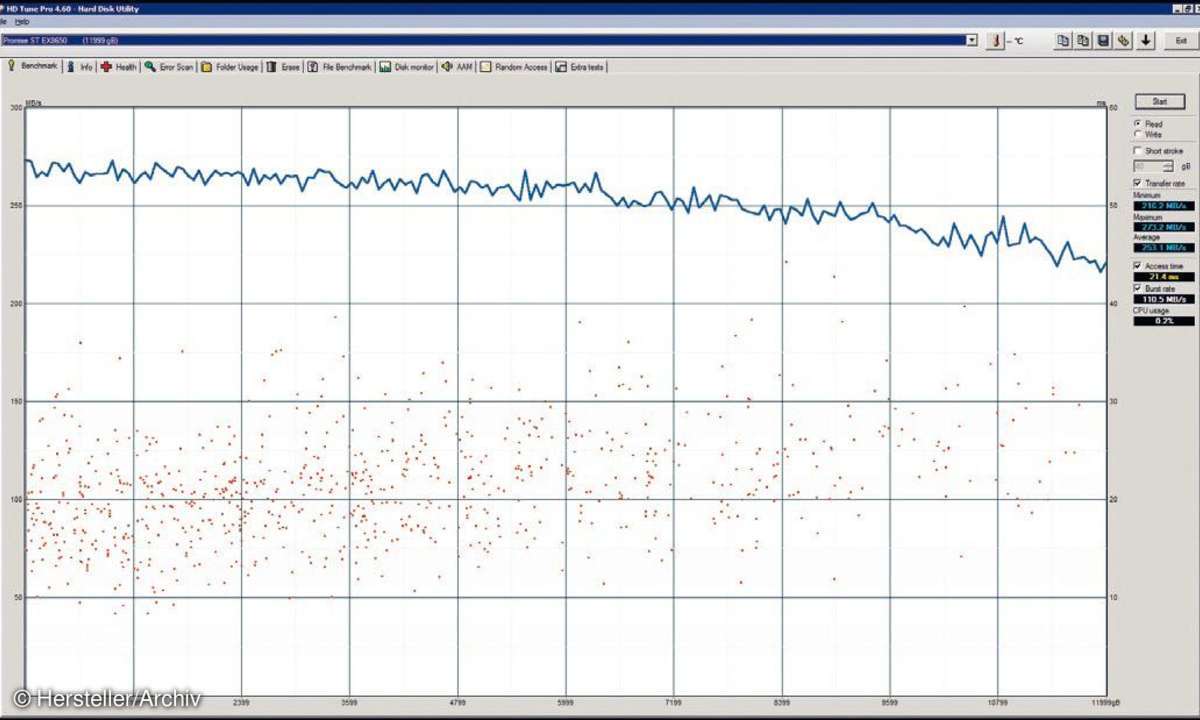Open the Folder Usage tab
This screenshot has height=720, width=1200.
pyautogui.click(x=230, y=67)
